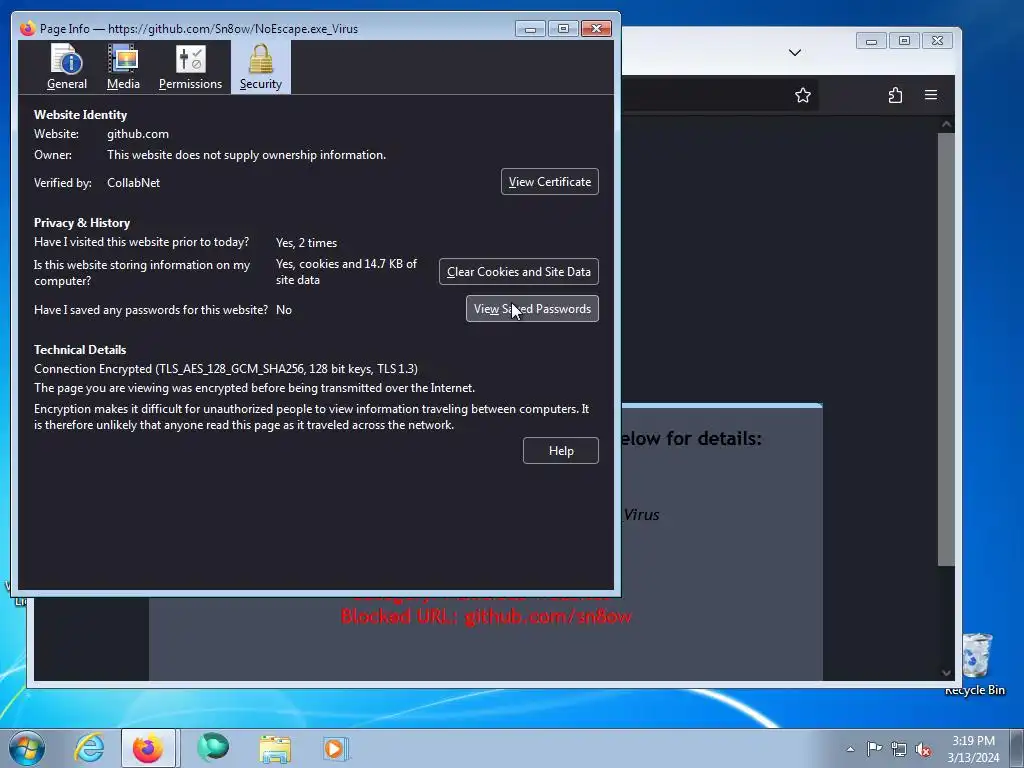Click the Connection Encrypted details line
Screen dimensions: 1024x768
point(226,369)
